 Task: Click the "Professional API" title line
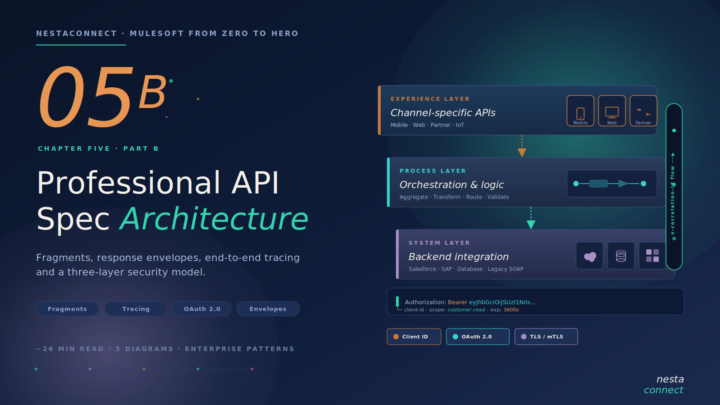click(x=158, y=183)
